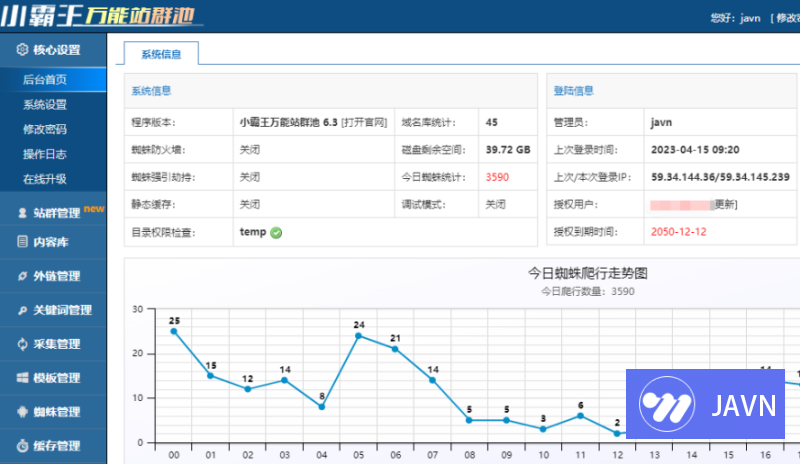
Task: Click the 更新 link beside 授权用户
Action: tap(725, 205)
